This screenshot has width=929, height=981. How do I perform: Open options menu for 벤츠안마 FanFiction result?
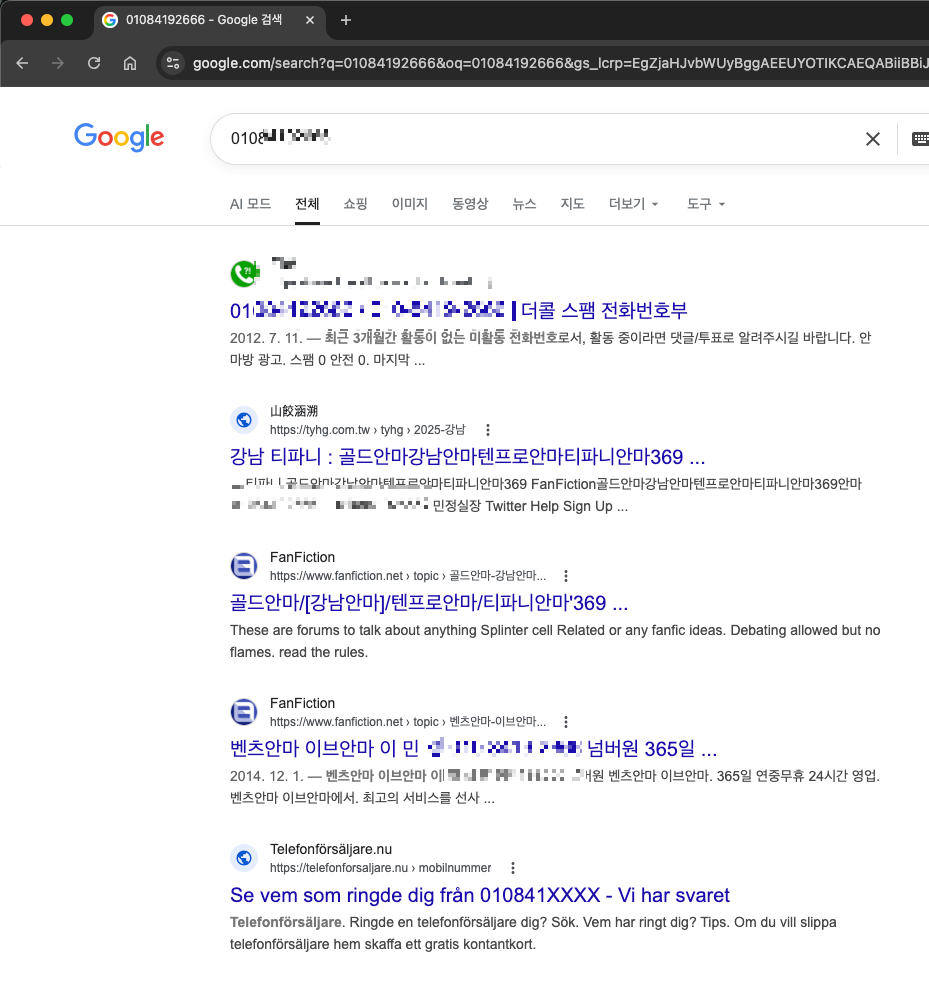pyautogui.click(x=566, y=722)
